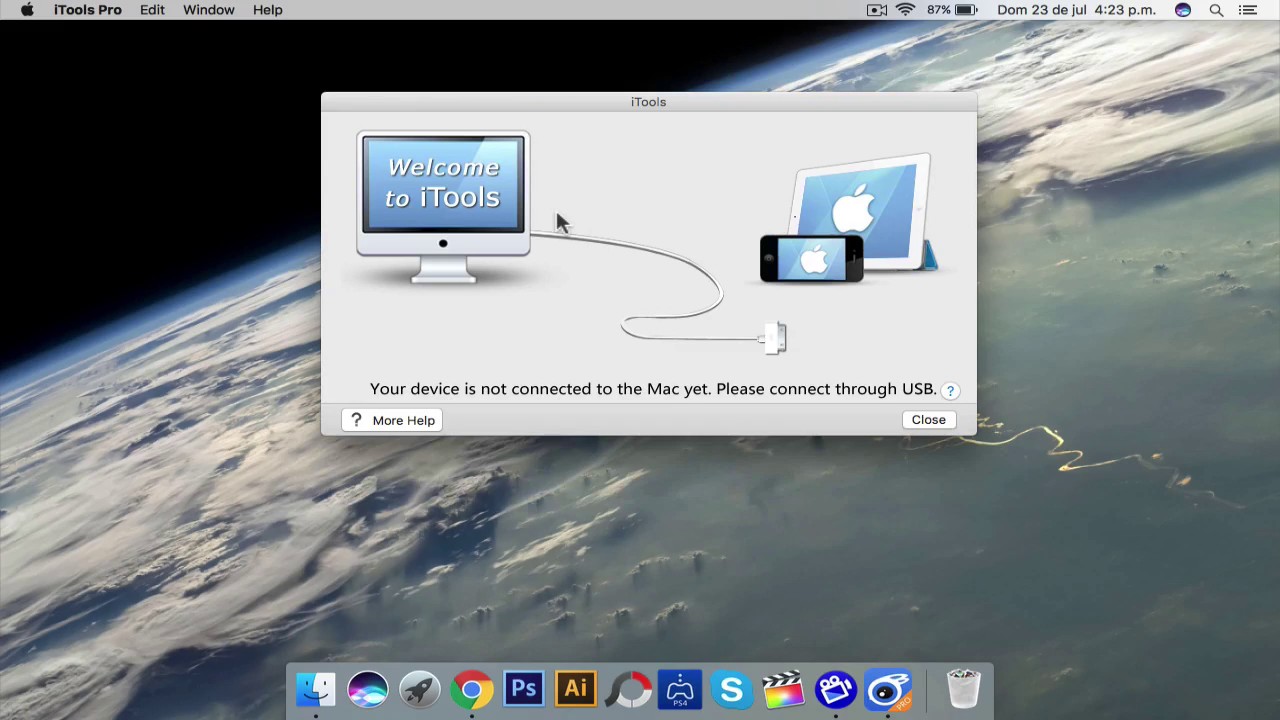Viewport: 1280px width, 720px height.
Task: Click the USB connector illustration
Action: pyautogui.click(x=775, y=338)
